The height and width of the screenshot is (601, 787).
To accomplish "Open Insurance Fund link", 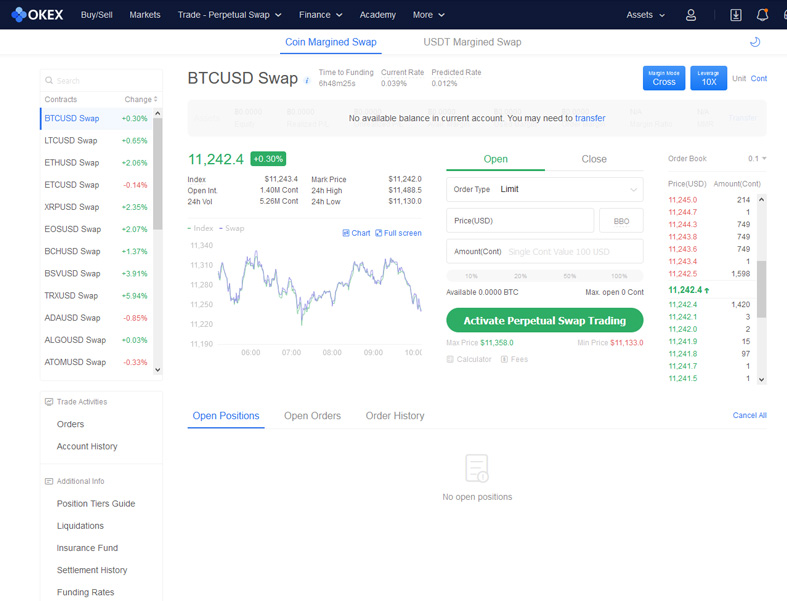I will 87,548.
